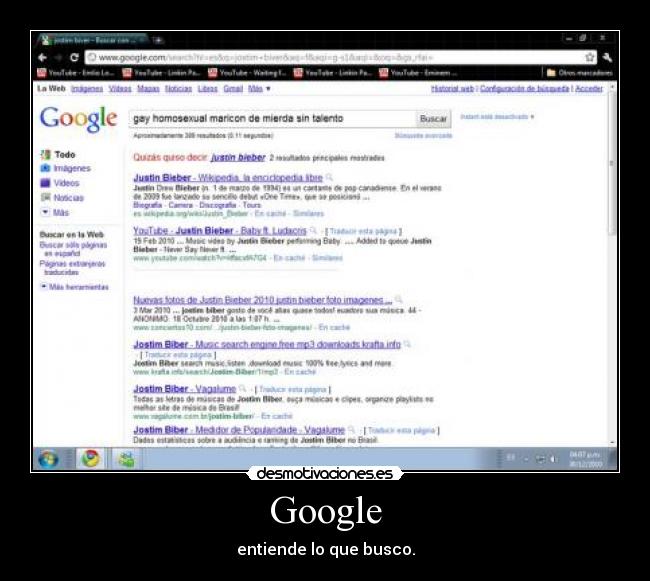This screenshot has width=650, height=581.
Task: Open Wikipedia result Similares link
Action: coord(308,214)
